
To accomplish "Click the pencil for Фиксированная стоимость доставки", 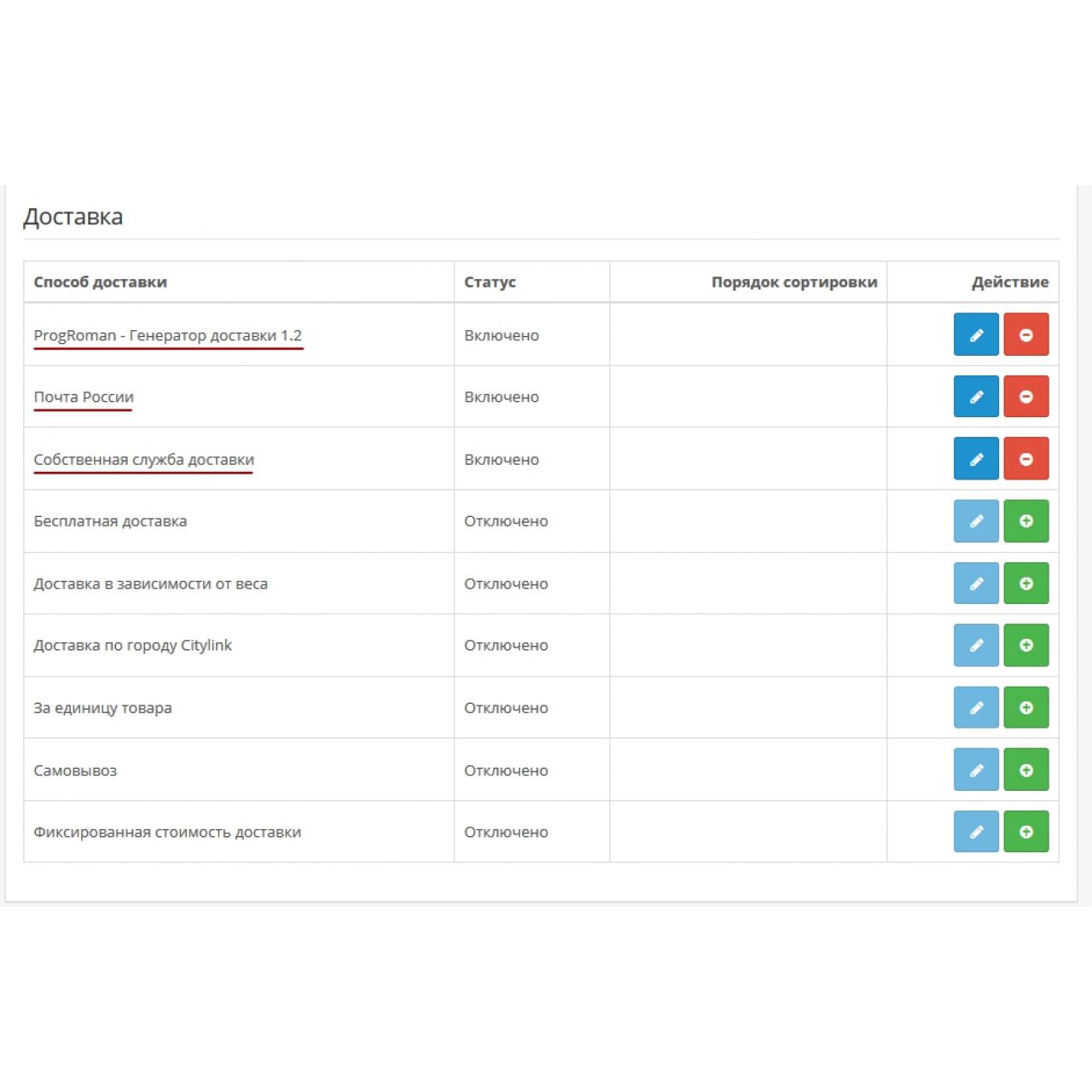I will 976,832.
